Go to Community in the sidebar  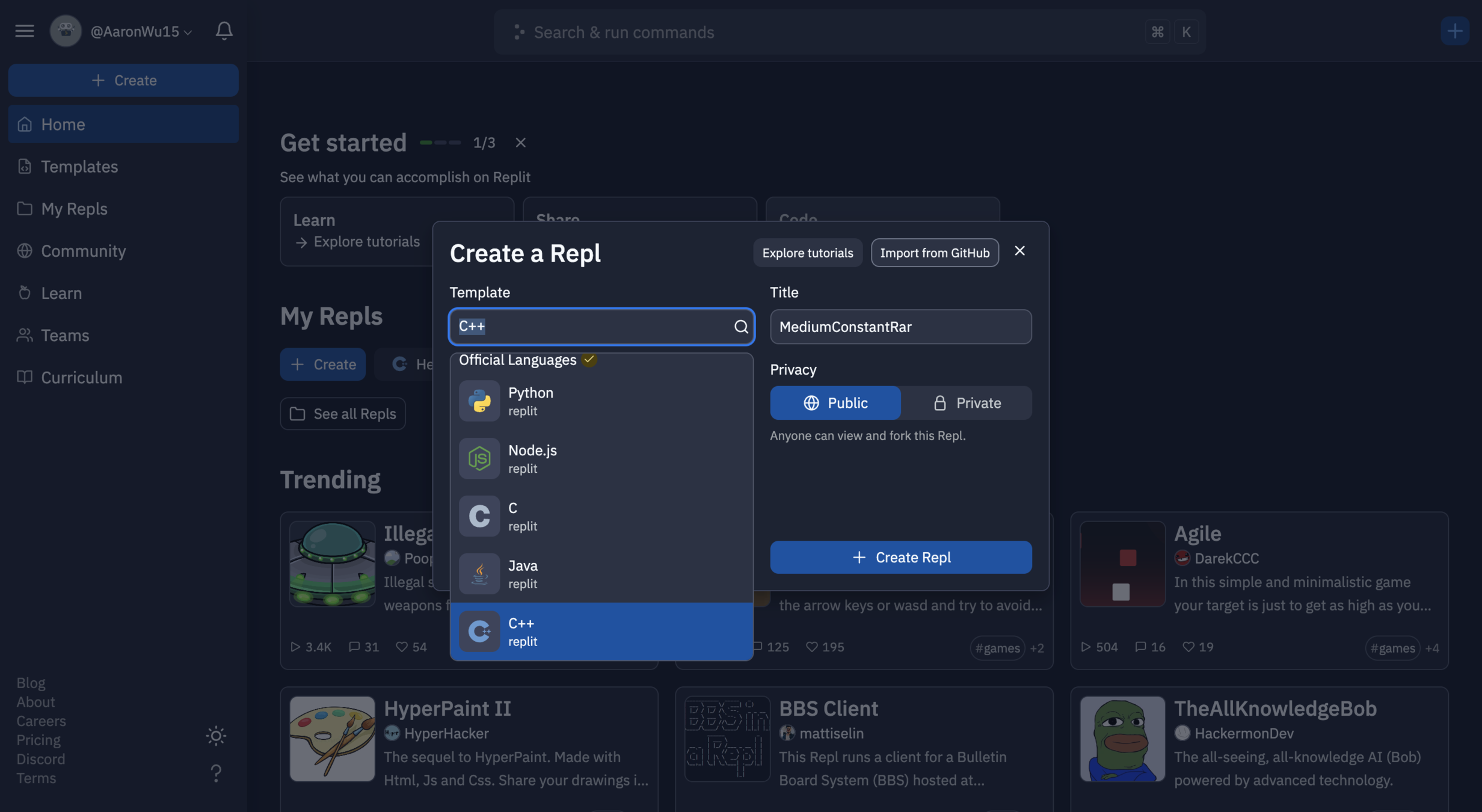click(83, 251)
